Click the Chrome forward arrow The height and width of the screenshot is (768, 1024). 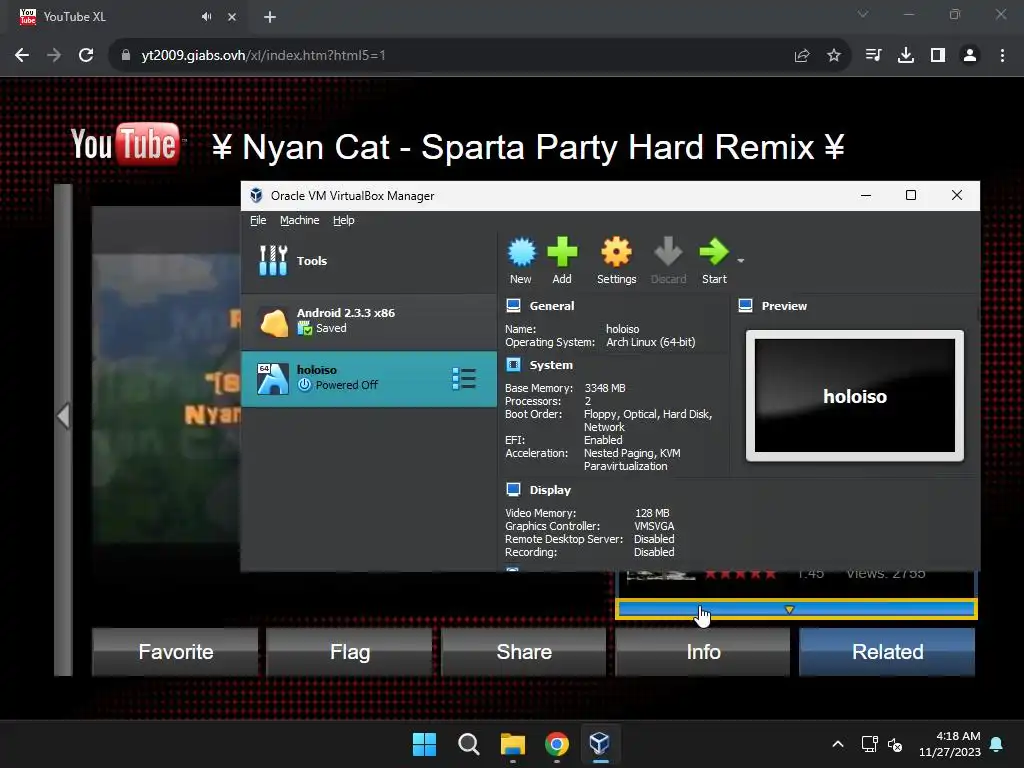(x=54, y=56)
